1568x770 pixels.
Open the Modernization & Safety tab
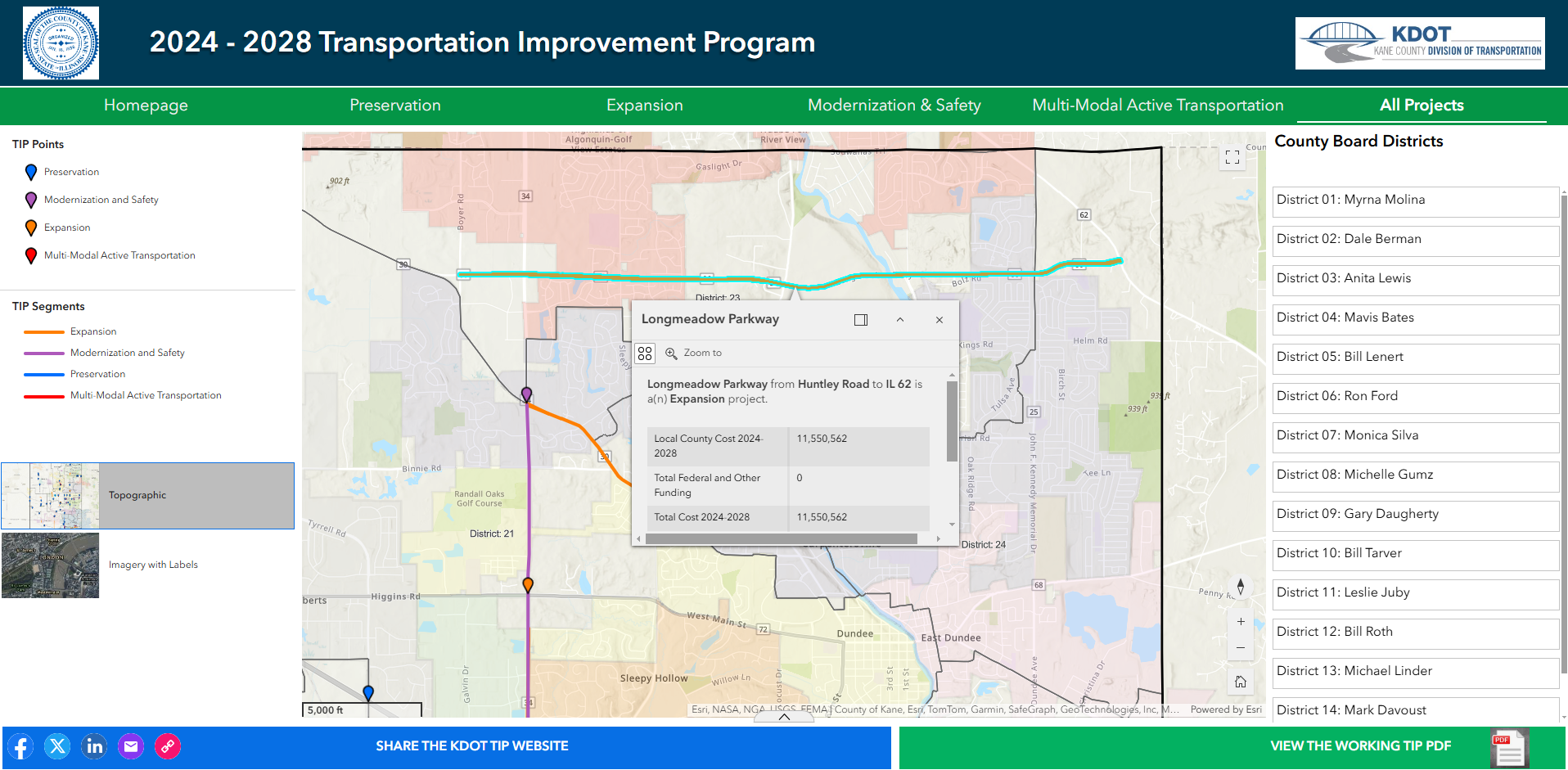pos(894,105)
